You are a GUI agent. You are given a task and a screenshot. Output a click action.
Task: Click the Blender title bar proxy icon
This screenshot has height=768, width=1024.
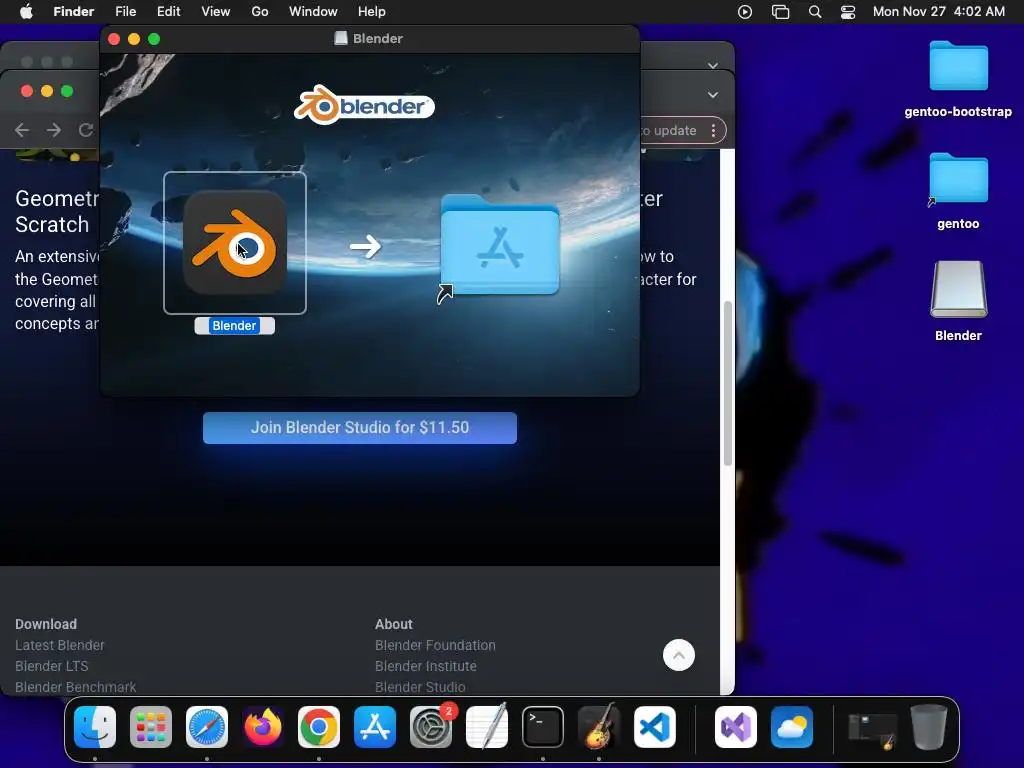tap(340, 39)
